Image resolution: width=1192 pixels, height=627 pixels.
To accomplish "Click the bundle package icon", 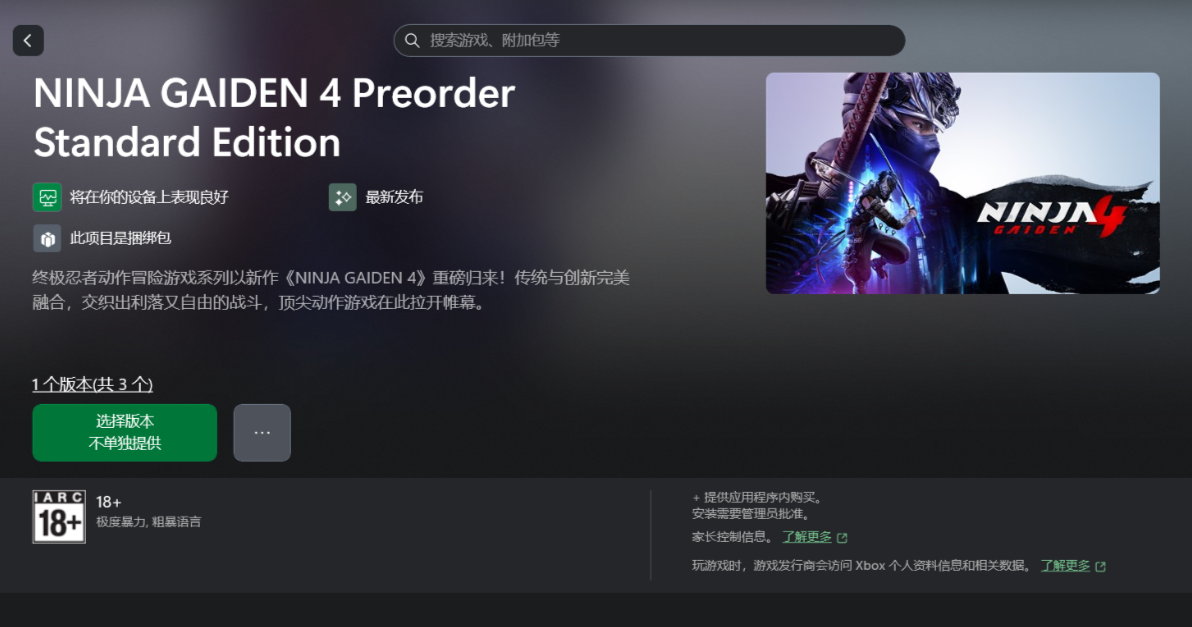I will [47, 239].
